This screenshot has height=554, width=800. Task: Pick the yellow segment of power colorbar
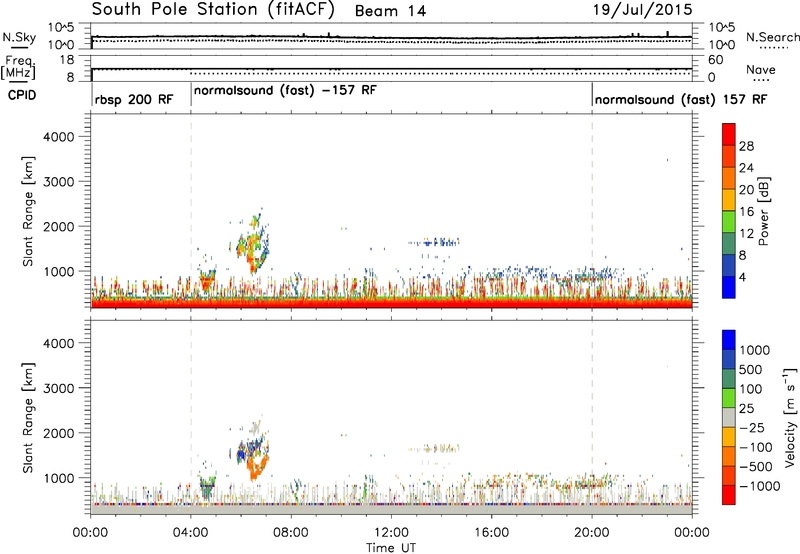729,200
